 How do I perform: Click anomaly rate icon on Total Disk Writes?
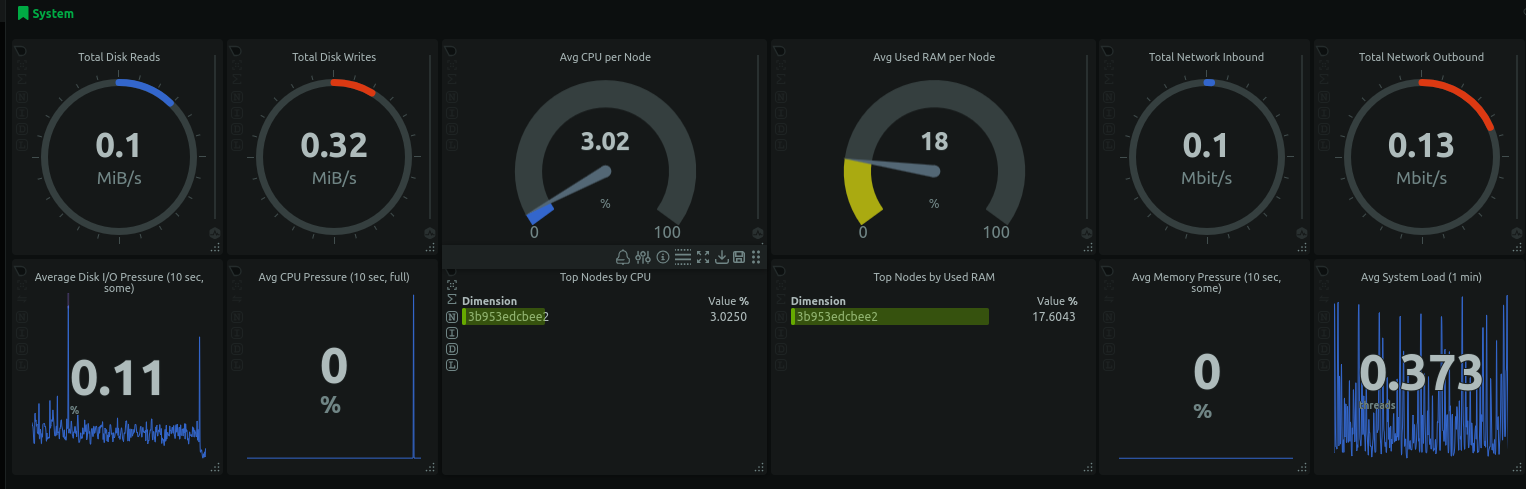(x=430, y=232)
